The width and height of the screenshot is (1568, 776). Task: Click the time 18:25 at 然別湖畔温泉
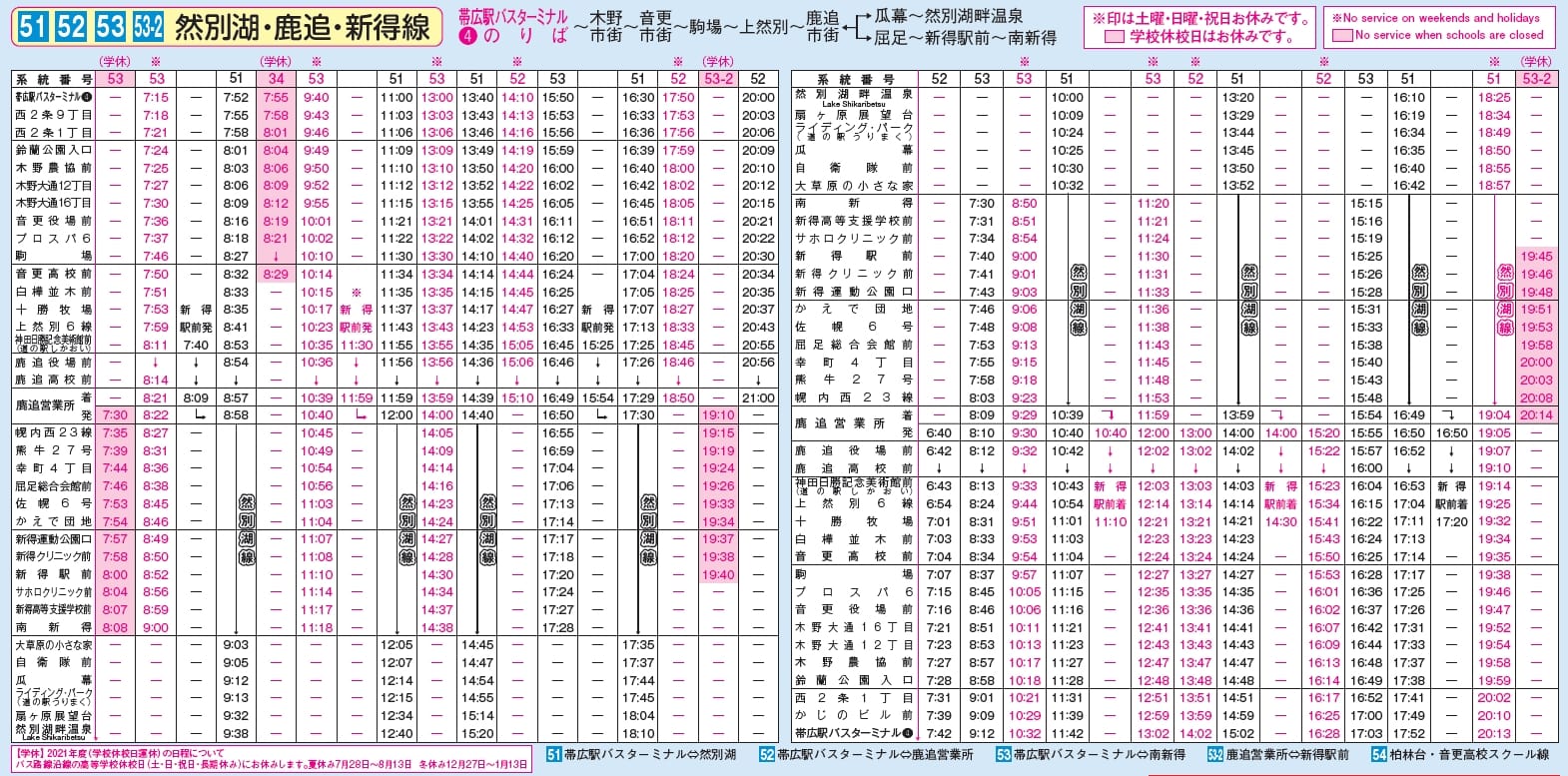(1494, 98)
